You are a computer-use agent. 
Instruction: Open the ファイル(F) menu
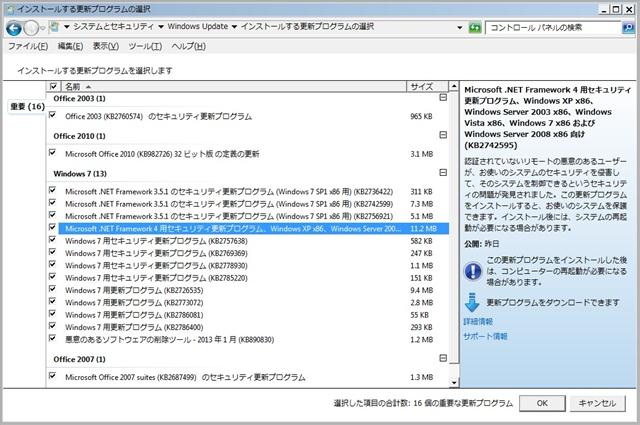tap(28, 46)
